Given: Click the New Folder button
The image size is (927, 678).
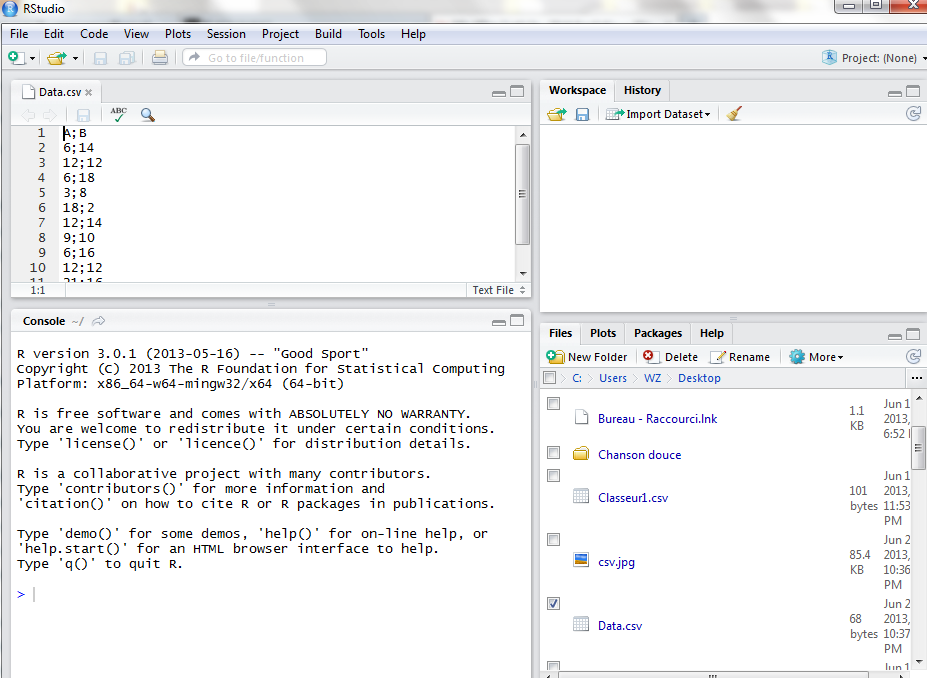Looking at the screenshot, I should click(x=586, y=357).
